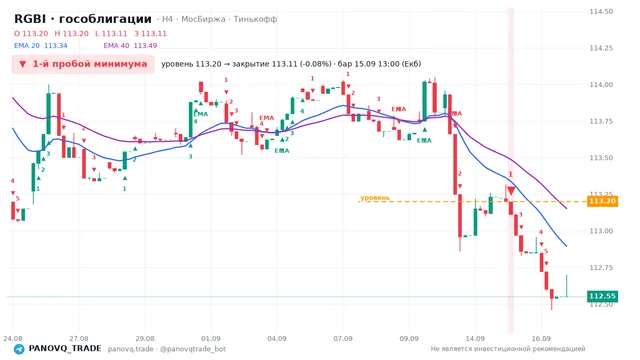Open the panovq.trade website link
Image resolution: width=640 pixels, height=360 pixels.
tap(131, 349)
